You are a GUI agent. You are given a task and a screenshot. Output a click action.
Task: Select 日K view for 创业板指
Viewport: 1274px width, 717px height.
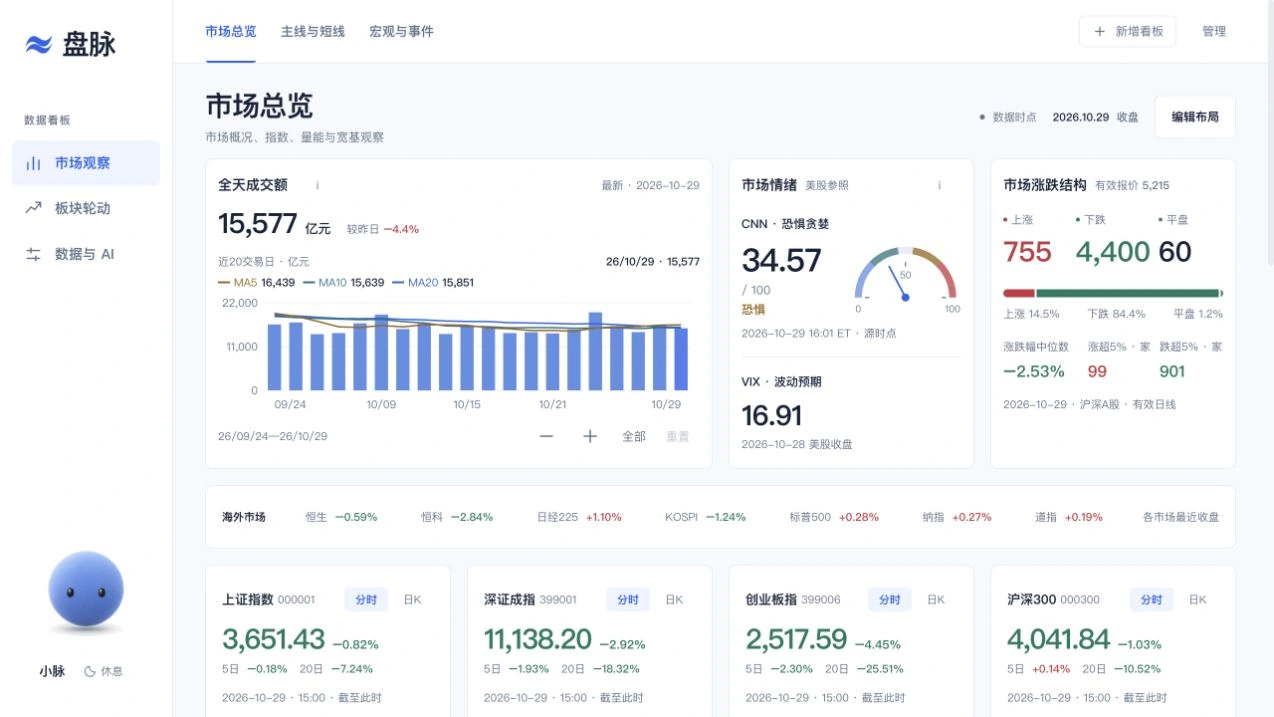coord(936,600)
